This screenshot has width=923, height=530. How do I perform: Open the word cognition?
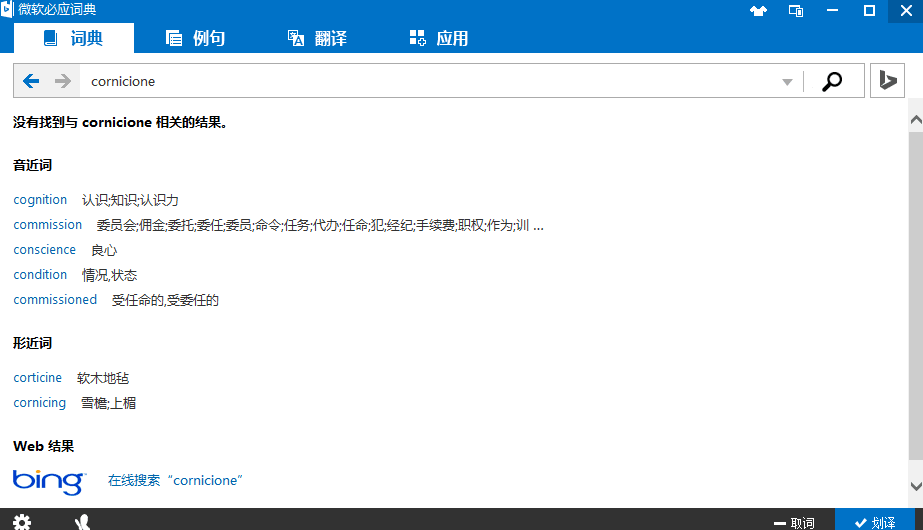(40, 200)
